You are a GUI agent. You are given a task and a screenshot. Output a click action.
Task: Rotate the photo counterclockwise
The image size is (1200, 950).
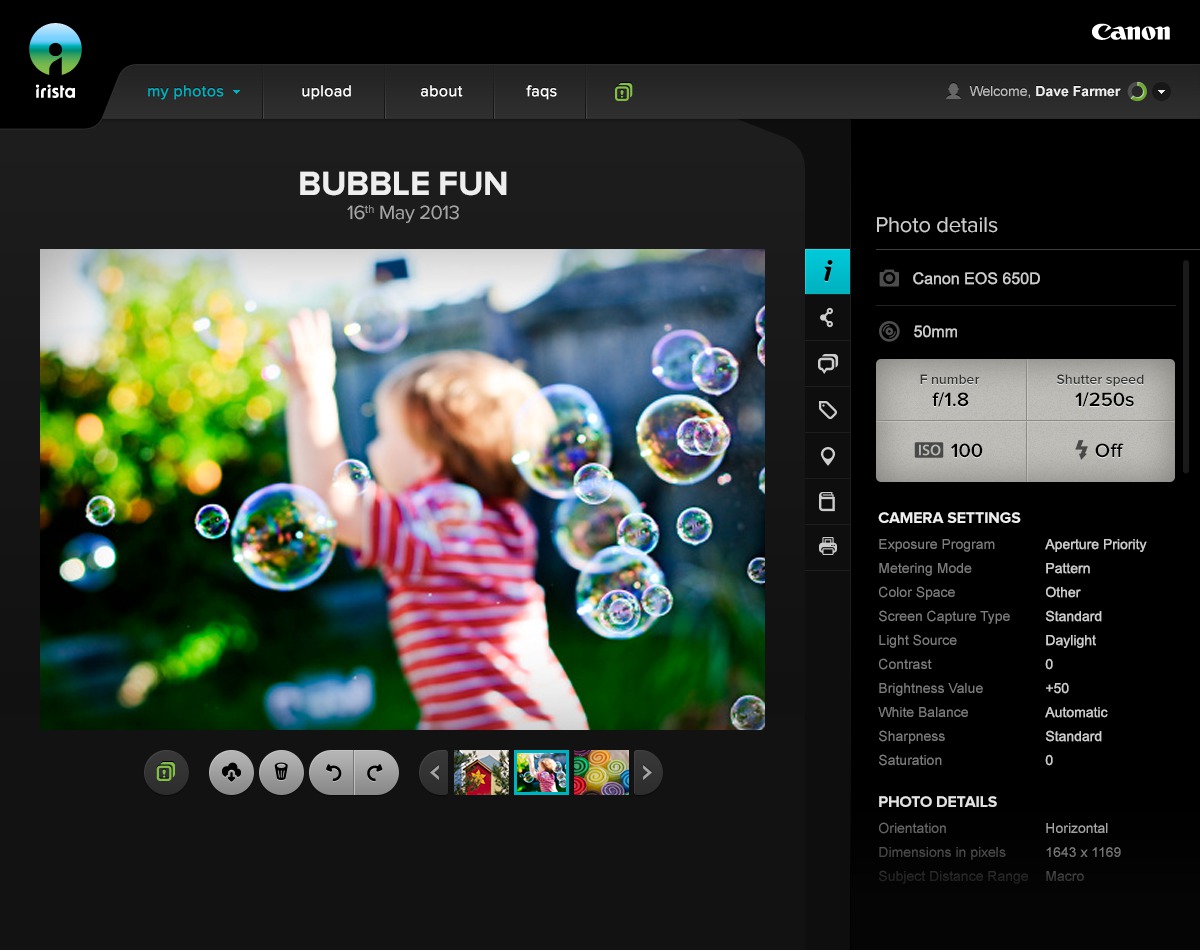point(332,772)
